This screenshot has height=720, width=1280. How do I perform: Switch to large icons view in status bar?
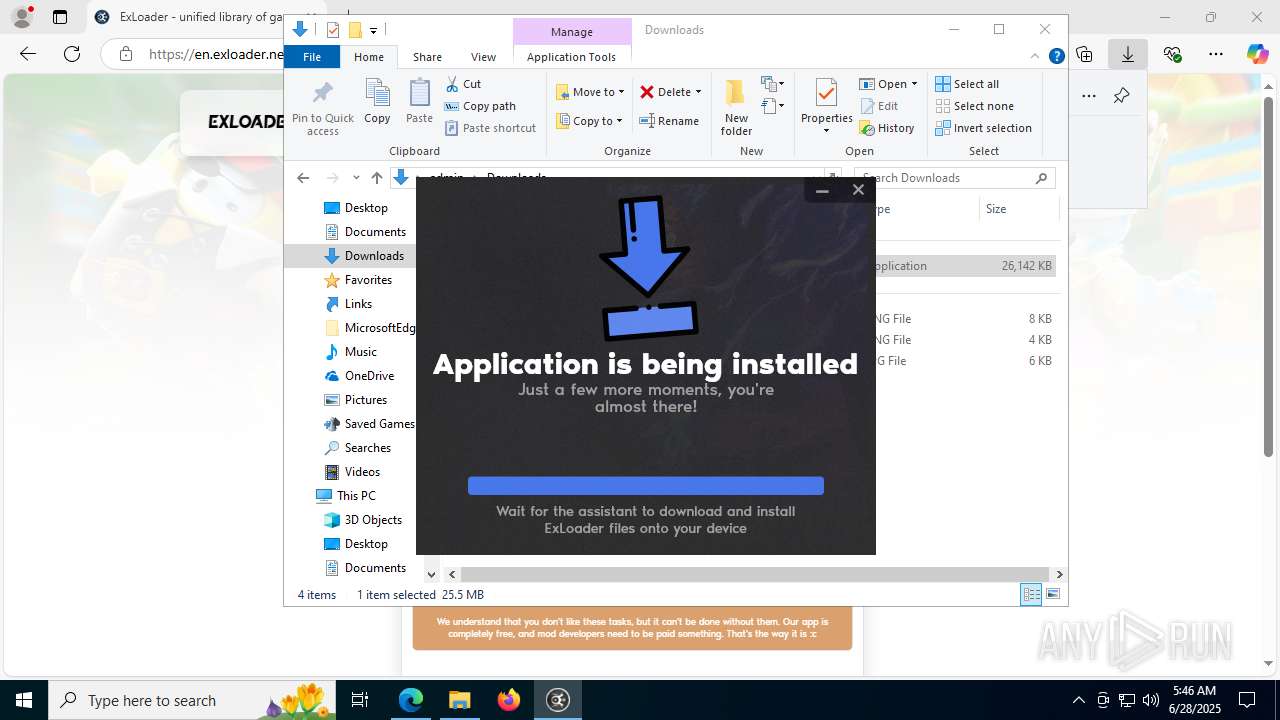[x=1053, y=595]
